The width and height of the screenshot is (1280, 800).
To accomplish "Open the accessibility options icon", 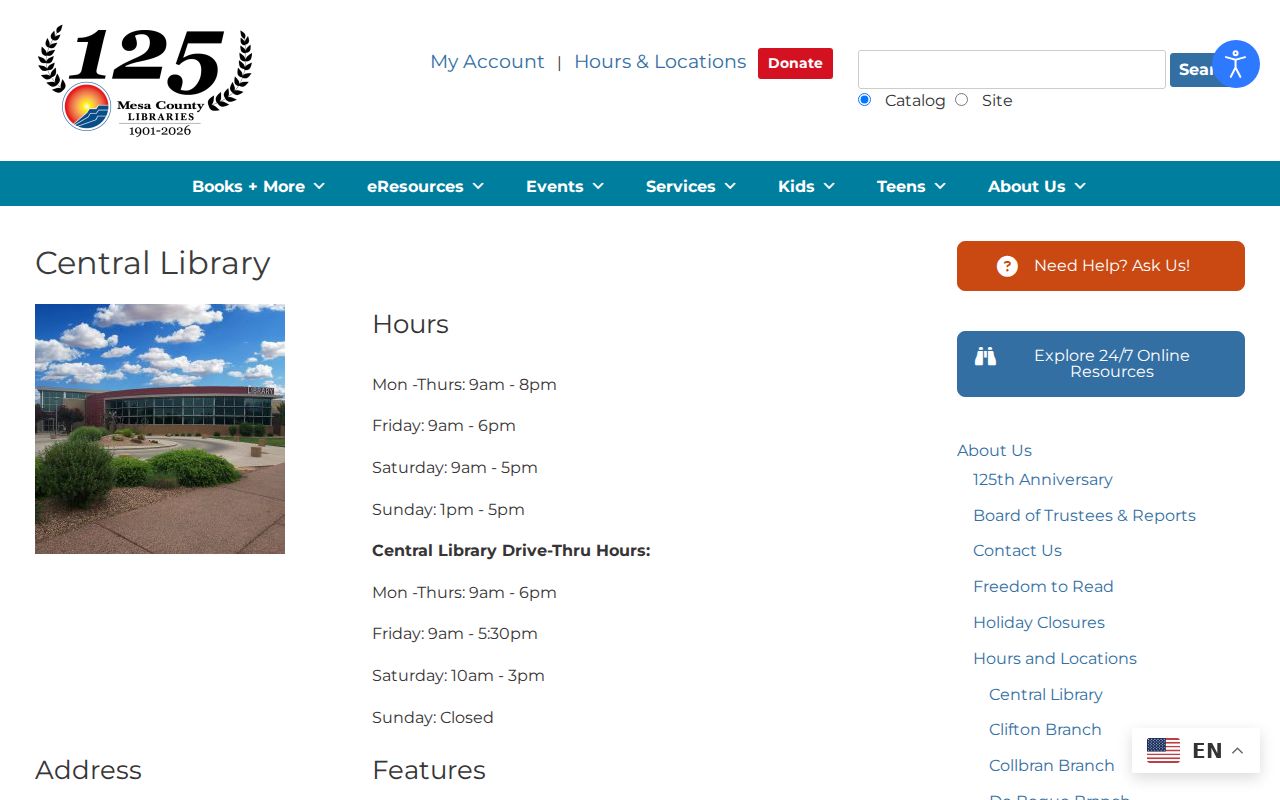I will coord(1236,64).
